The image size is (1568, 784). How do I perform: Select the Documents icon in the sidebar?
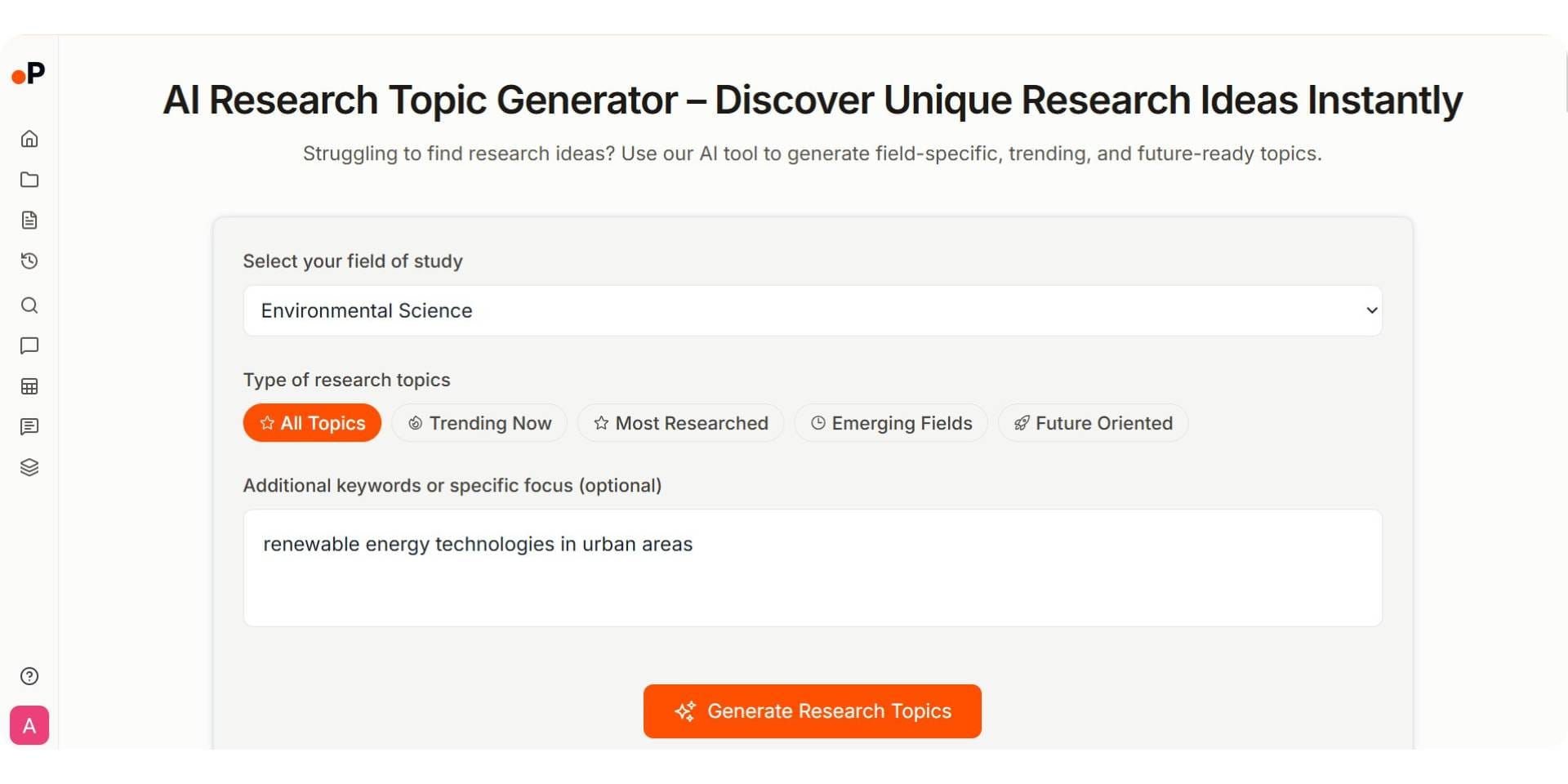[29, 220]
